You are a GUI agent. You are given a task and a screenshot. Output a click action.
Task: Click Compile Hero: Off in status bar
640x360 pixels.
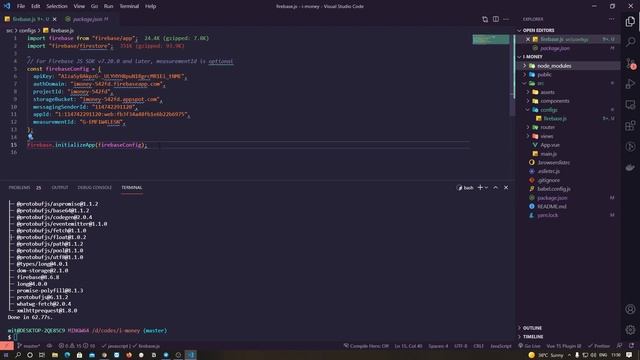click(x=366, y=346)
